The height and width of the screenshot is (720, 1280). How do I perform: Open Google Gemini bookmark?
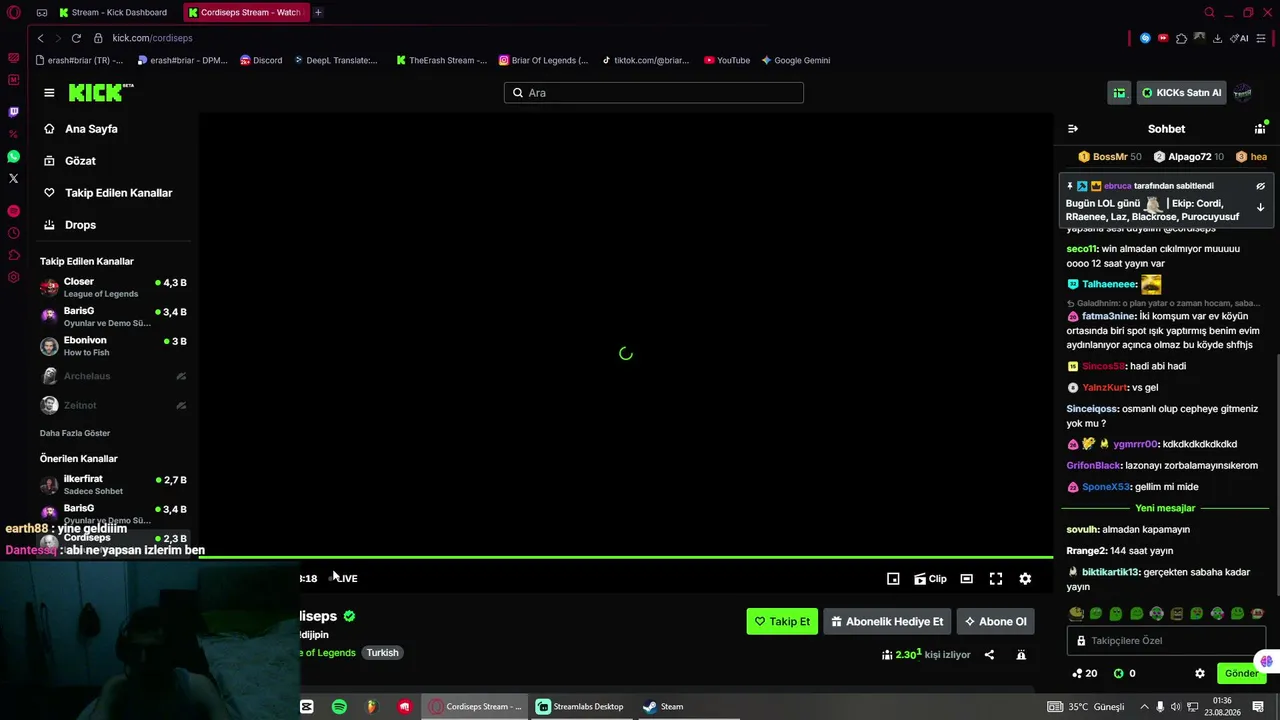(796, 60)
